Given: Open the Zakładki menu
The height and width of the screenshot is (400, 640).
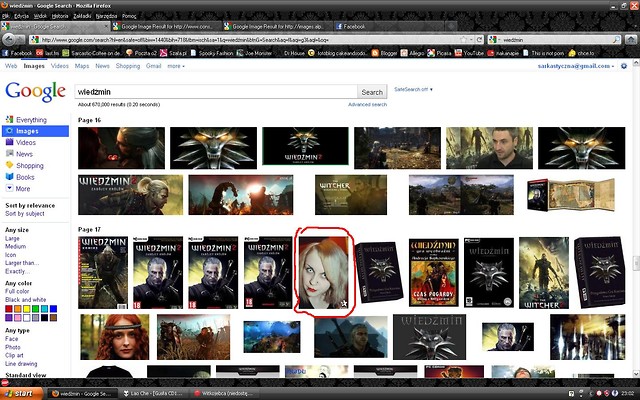Looking at the screenshot, I should click(x=82, y=16).
